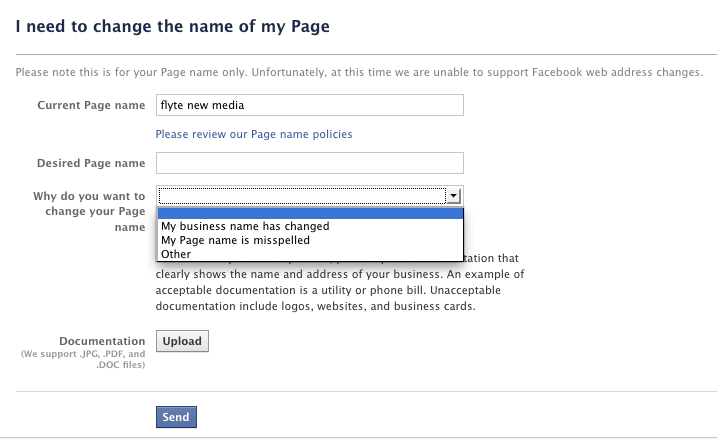Click the "Current Page name" label
Image resolution: width=717 pixels, height=443 pixels.
pyautogui.click(x=91, y=105)
